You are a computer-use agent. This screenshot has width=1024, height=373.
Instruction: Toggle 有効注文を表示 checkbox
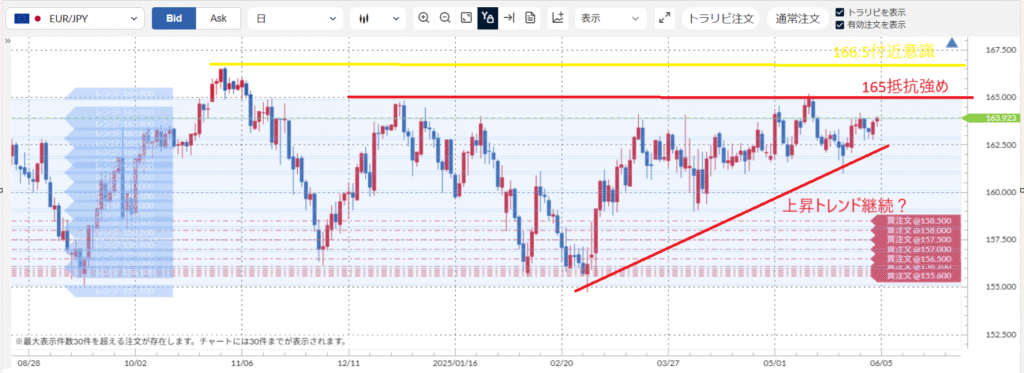pos(840,25)
